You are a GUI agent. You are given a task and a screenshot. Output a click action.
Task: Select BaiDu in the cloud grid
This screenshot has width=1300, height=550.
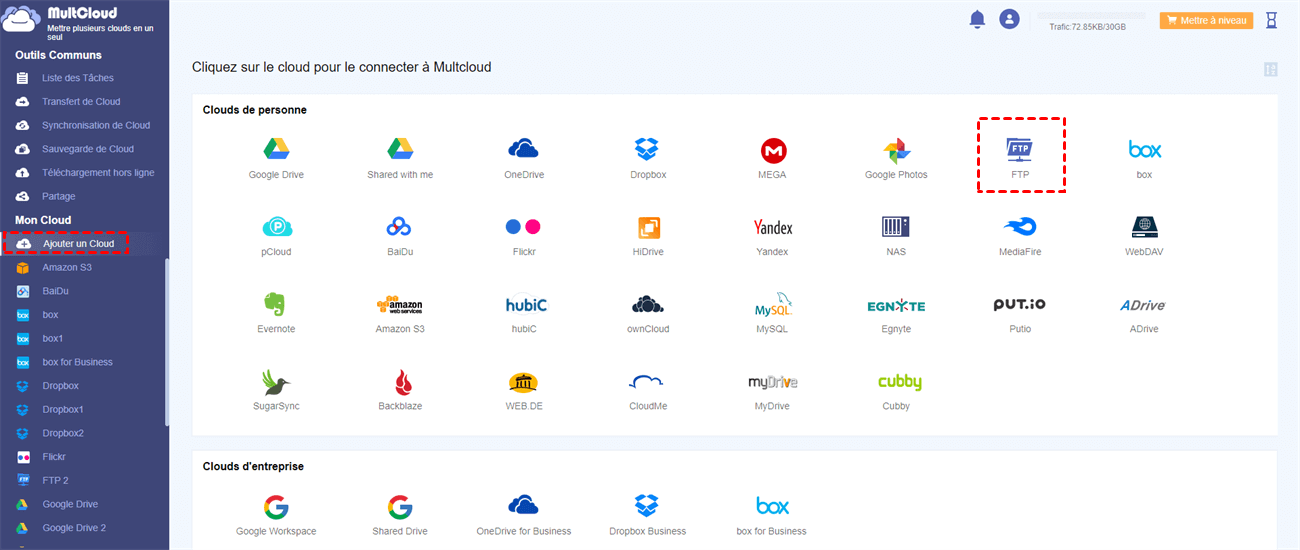pos(400,236)
